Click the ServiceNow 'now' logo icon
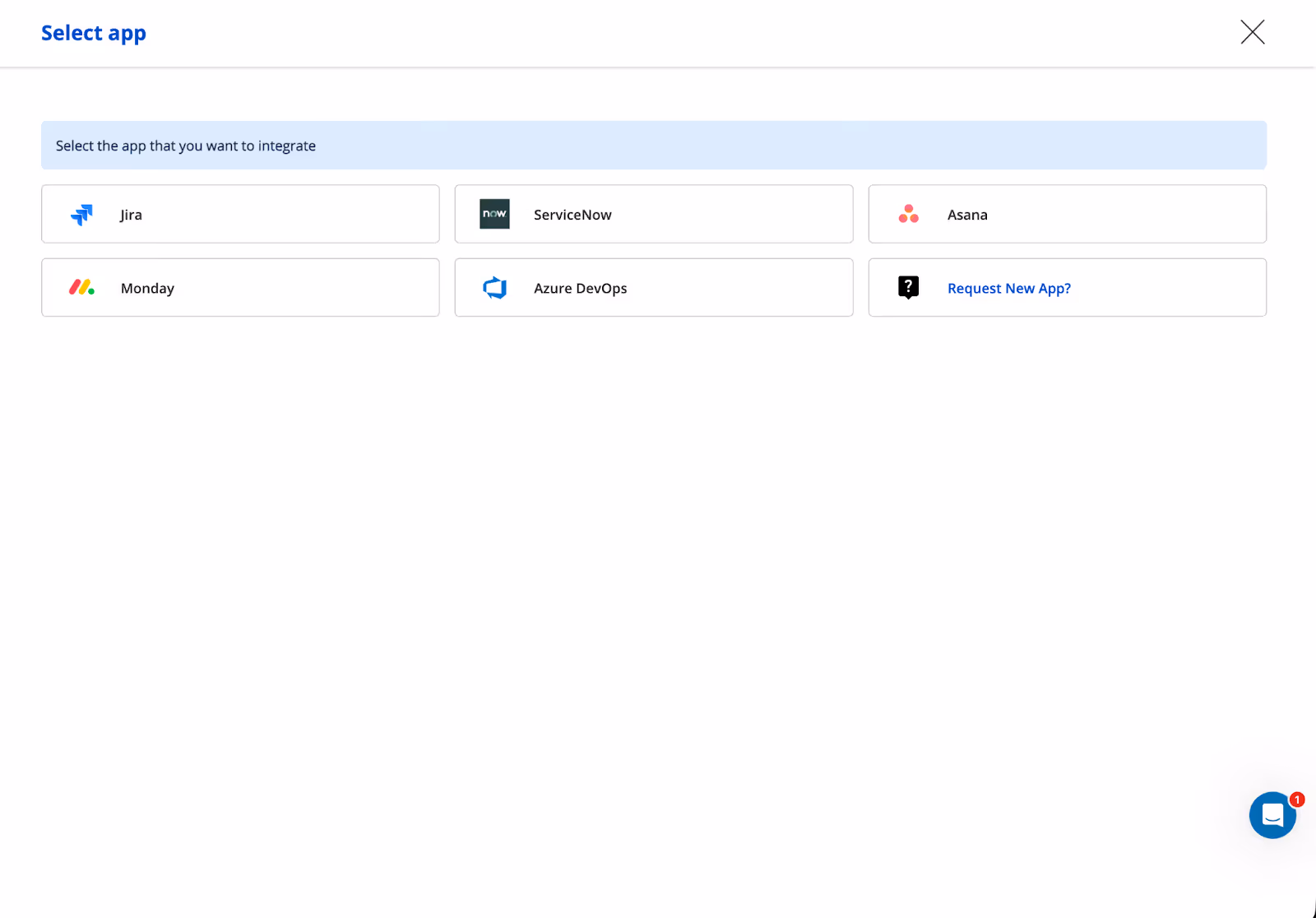Viewport: 1316px width, 918px height. click(494, 214)
